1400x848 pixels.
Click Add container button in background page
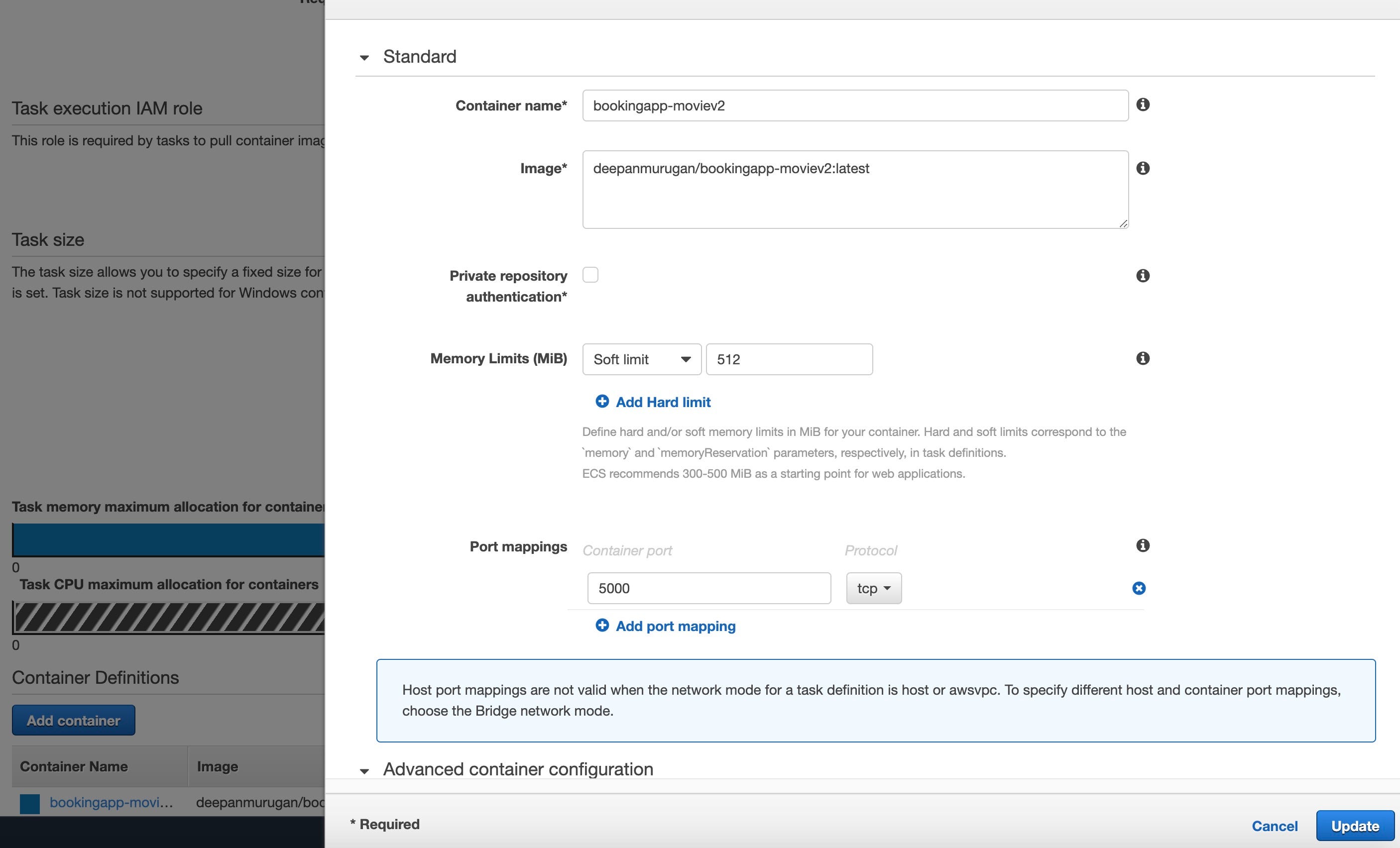(73, 720)
